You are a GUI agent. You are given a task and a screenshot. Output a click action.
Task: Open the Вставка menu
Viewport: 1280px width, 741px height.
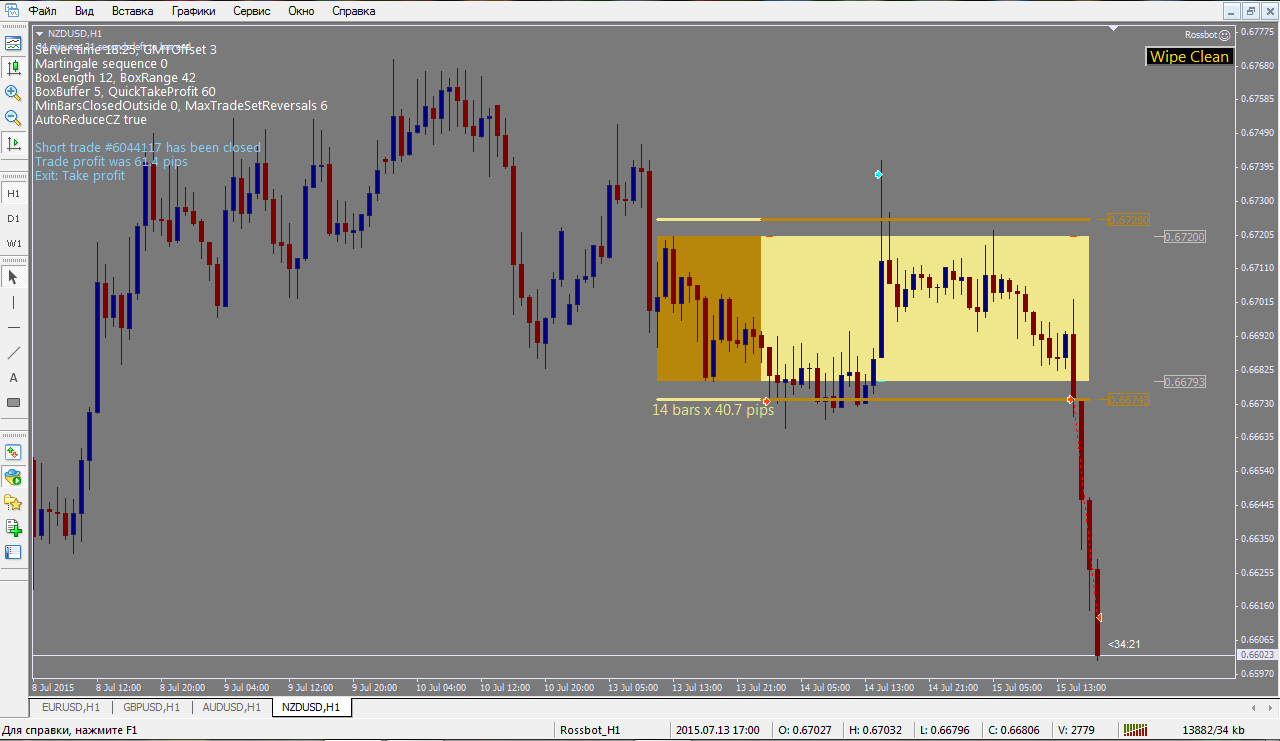[x=133, y=11]
